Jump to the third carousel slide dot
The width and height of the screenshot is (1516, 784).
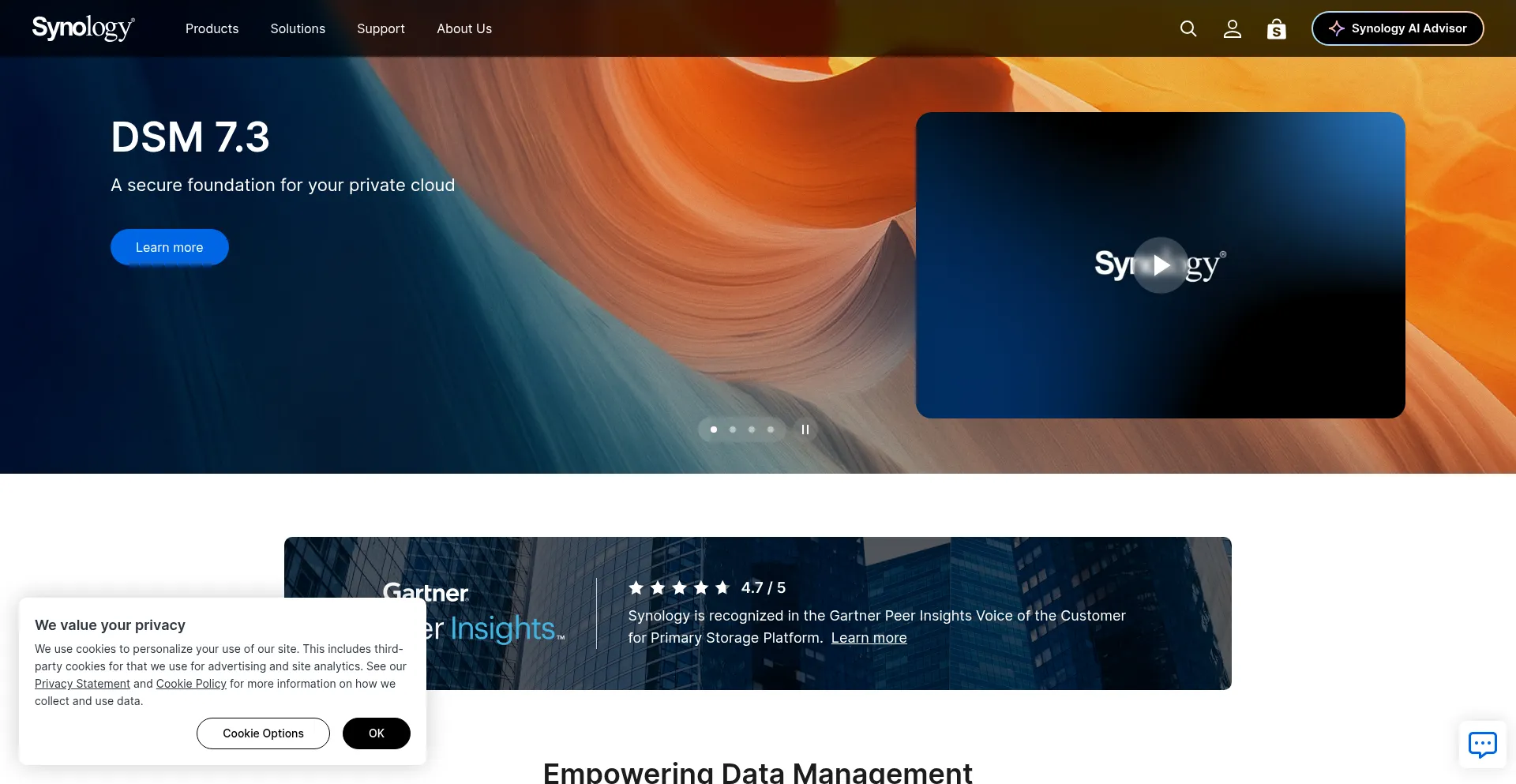752,430
